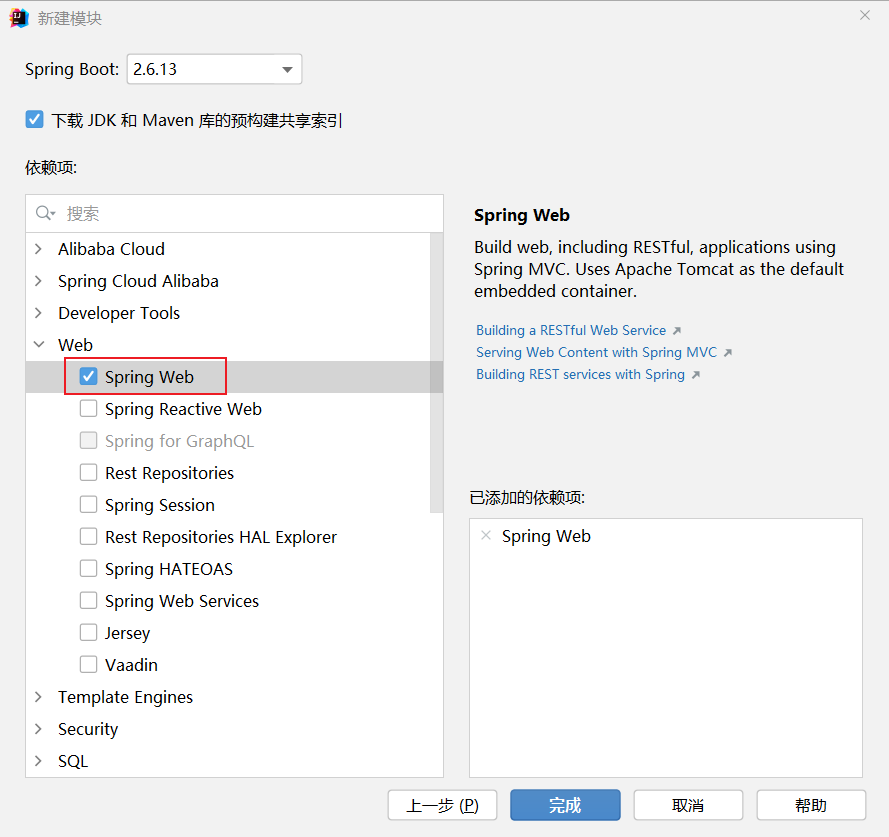The width and height of the screenshot is (889, 837).
Task: Select the Security tree label
Action: pyautogui.click(x=88, y=729)
